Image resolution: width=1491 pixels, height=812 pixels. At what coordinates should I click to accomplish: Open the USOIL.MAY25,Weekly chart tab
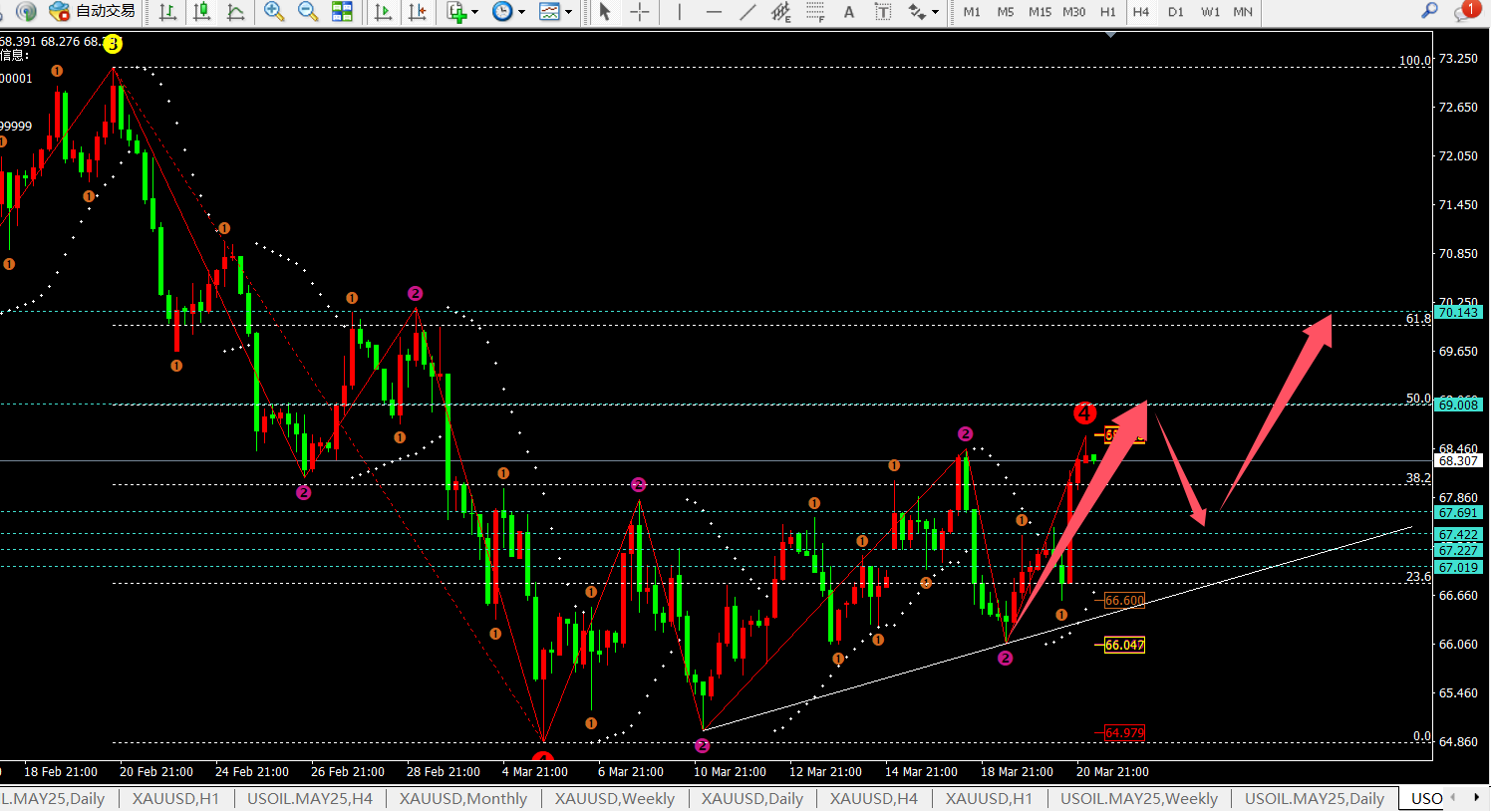(1138, 799)
